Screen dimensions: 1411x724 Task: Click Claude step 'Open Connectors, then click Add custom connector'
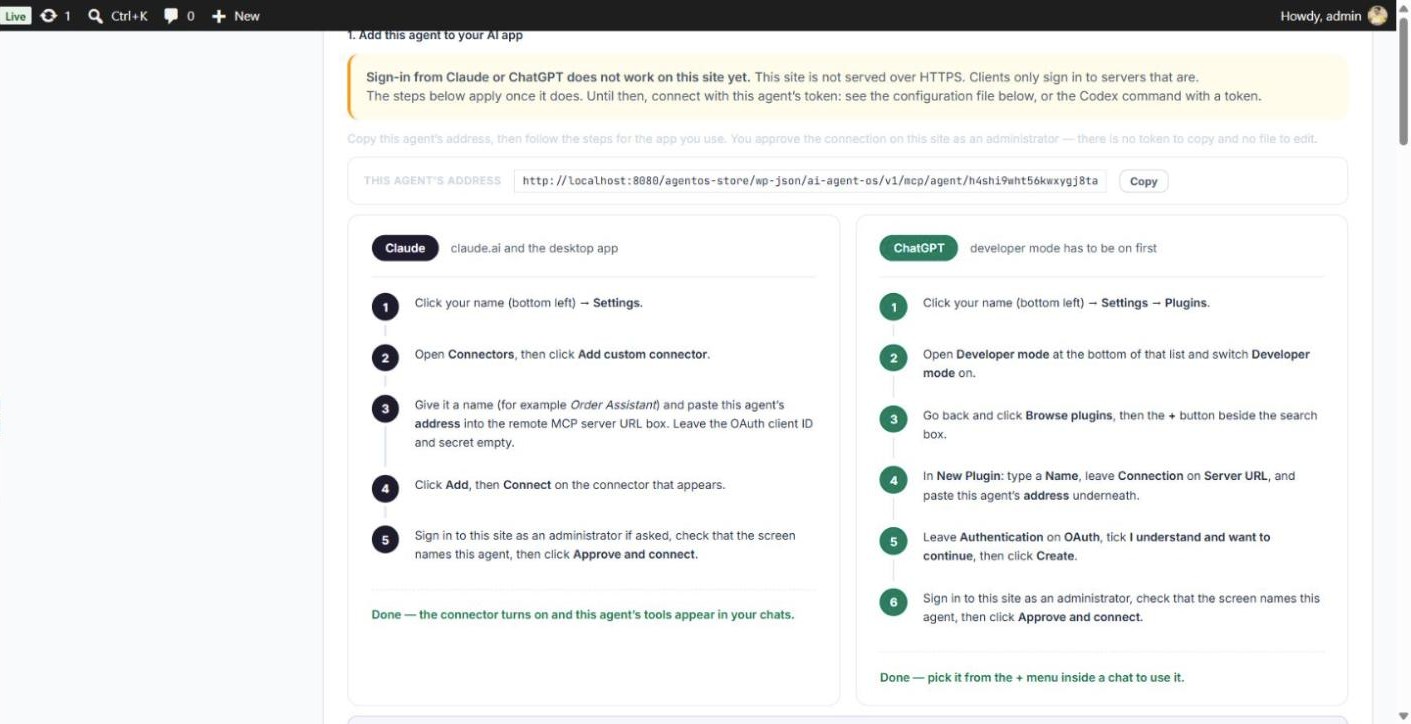click(562, 354)
